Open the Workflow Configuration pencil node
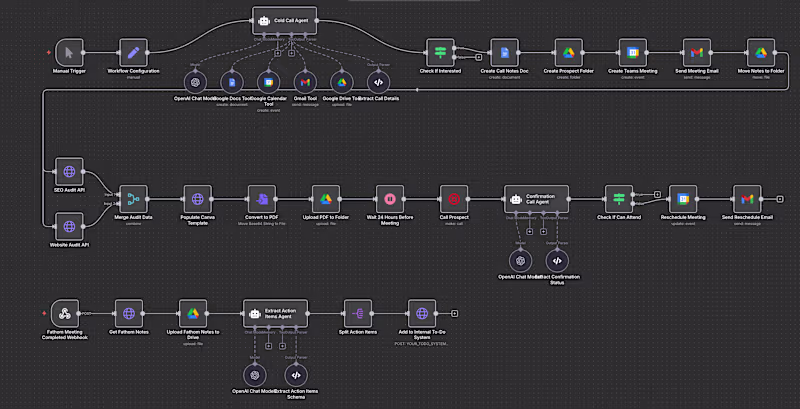This screenshot has width=800, height=409. pos(133,53)
